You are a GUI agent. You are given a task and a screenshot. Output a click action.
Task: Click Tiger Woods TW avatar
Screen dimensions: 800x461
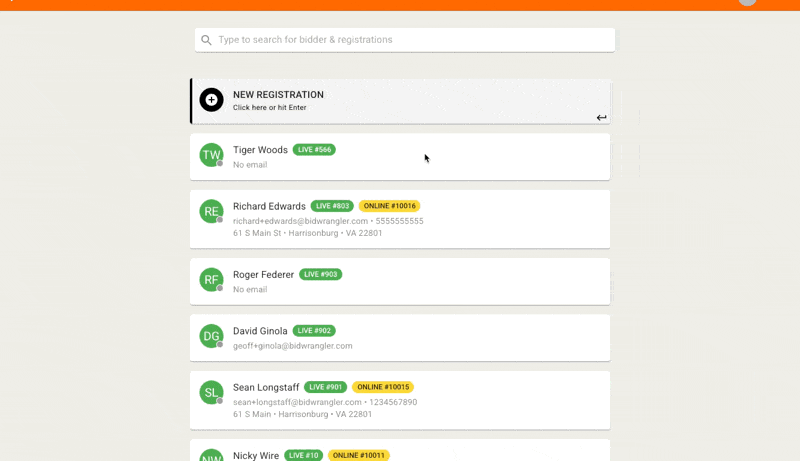[211, 155]
